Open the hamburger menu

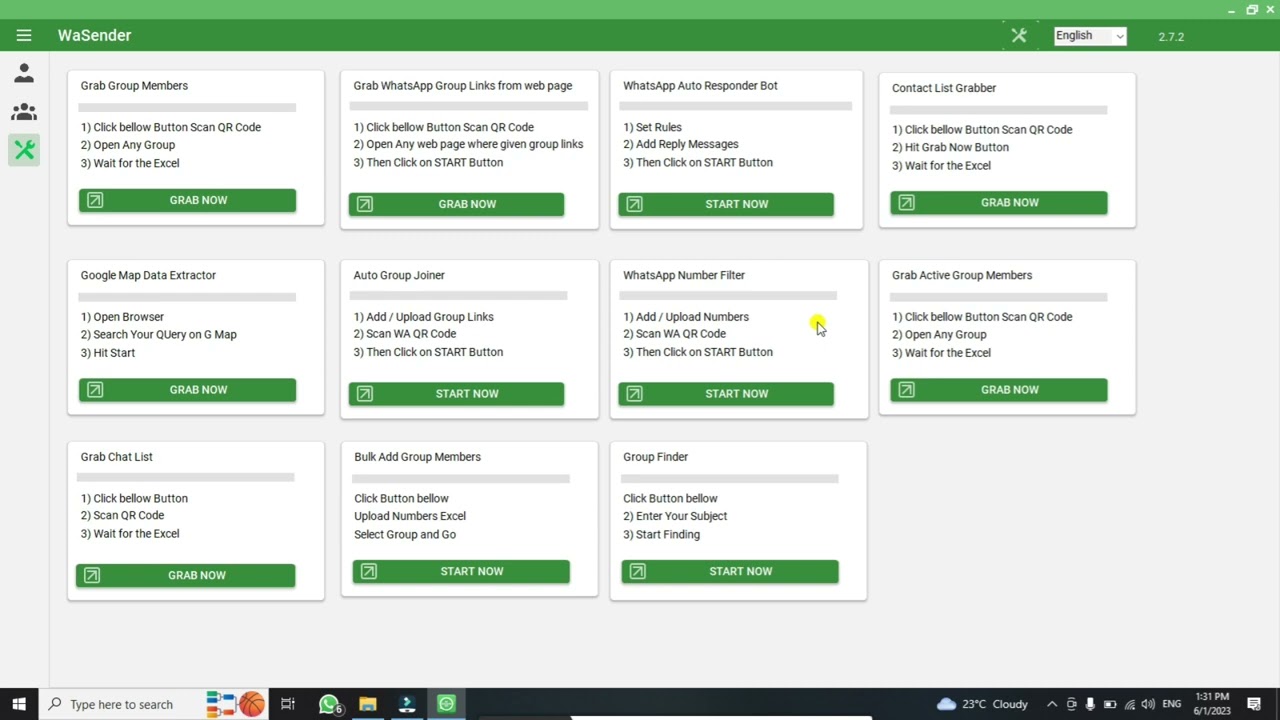[x=24, y=35]
